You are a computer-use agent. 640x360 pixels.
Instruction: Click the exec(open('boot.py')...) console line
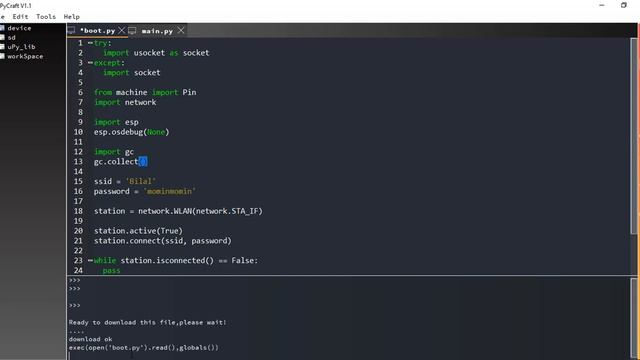144,348
